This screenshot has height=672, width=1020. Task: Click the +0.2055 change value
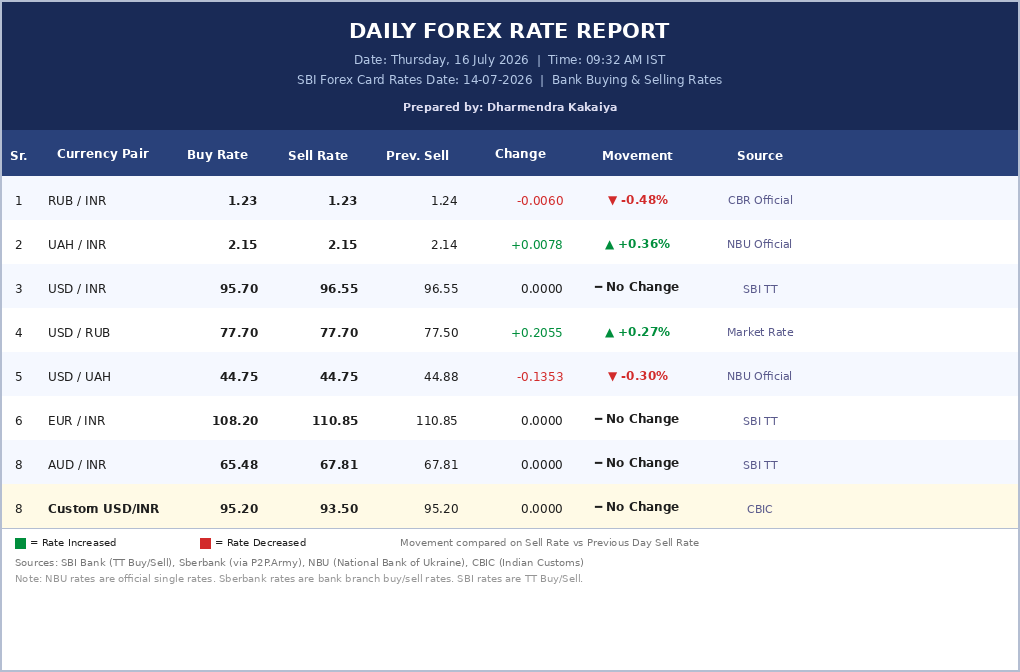click(537, 333)
